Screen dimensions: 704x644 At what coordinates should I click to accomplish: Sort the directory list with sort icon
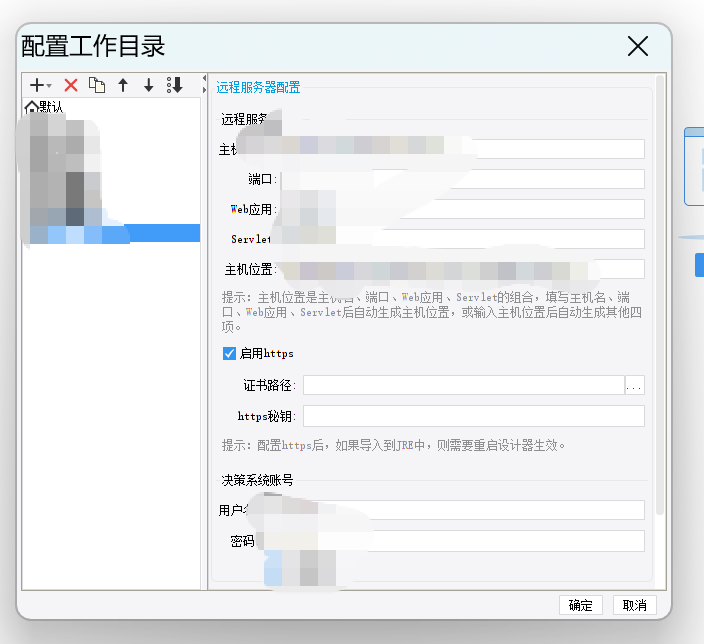coord(175,85)
